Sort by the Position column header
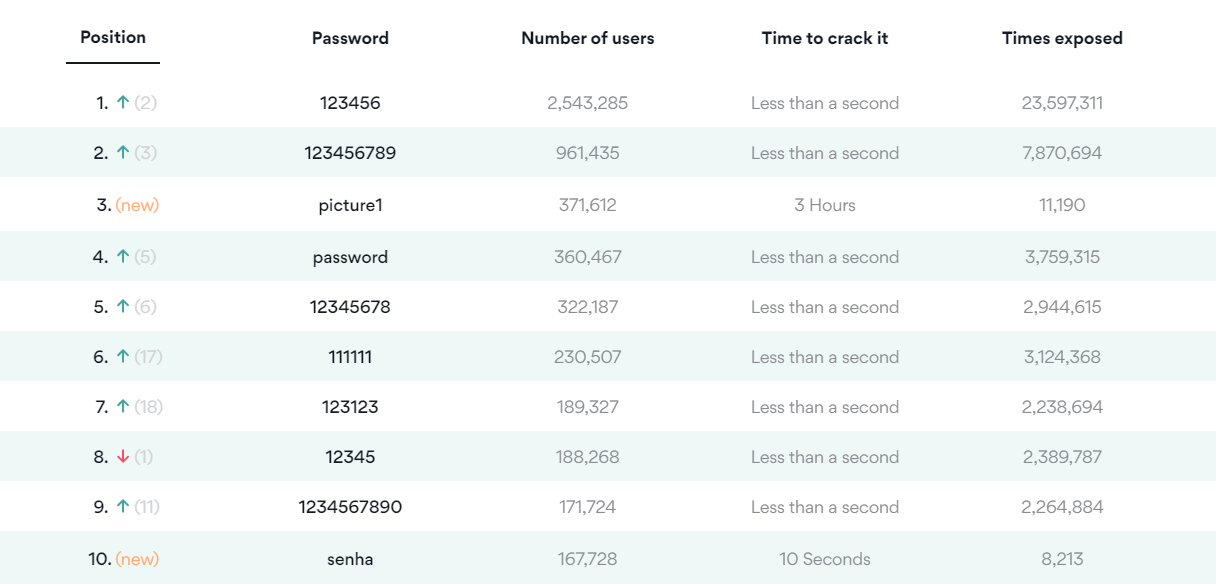The image size is (1216, 584). pos(113,38)
